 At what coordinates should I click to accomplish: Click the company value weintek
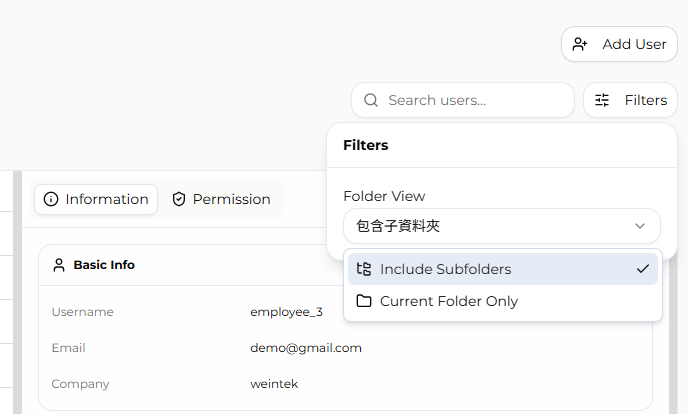(274, 384)
